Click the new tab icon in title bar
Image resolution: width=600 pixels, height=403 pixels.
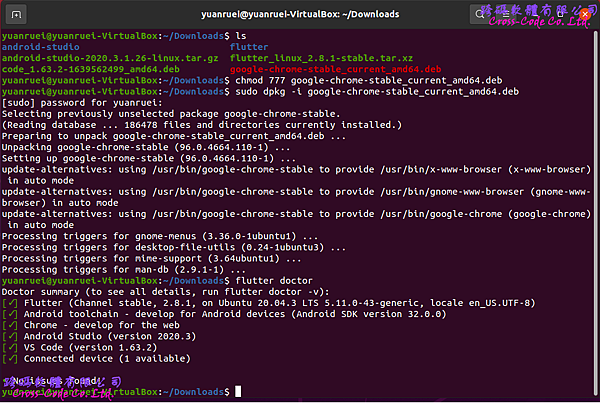[14, 13]
